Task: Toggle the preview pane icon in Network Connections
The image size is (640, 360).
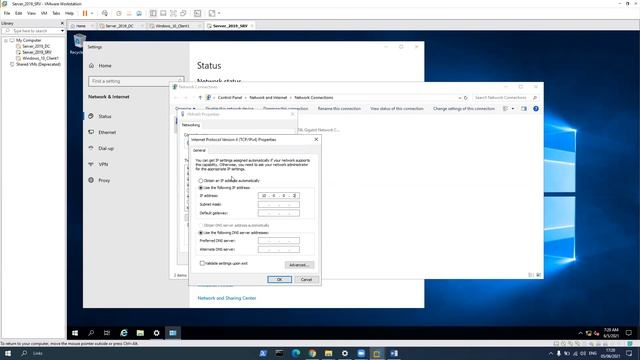Action: click(x=524, y=109)
